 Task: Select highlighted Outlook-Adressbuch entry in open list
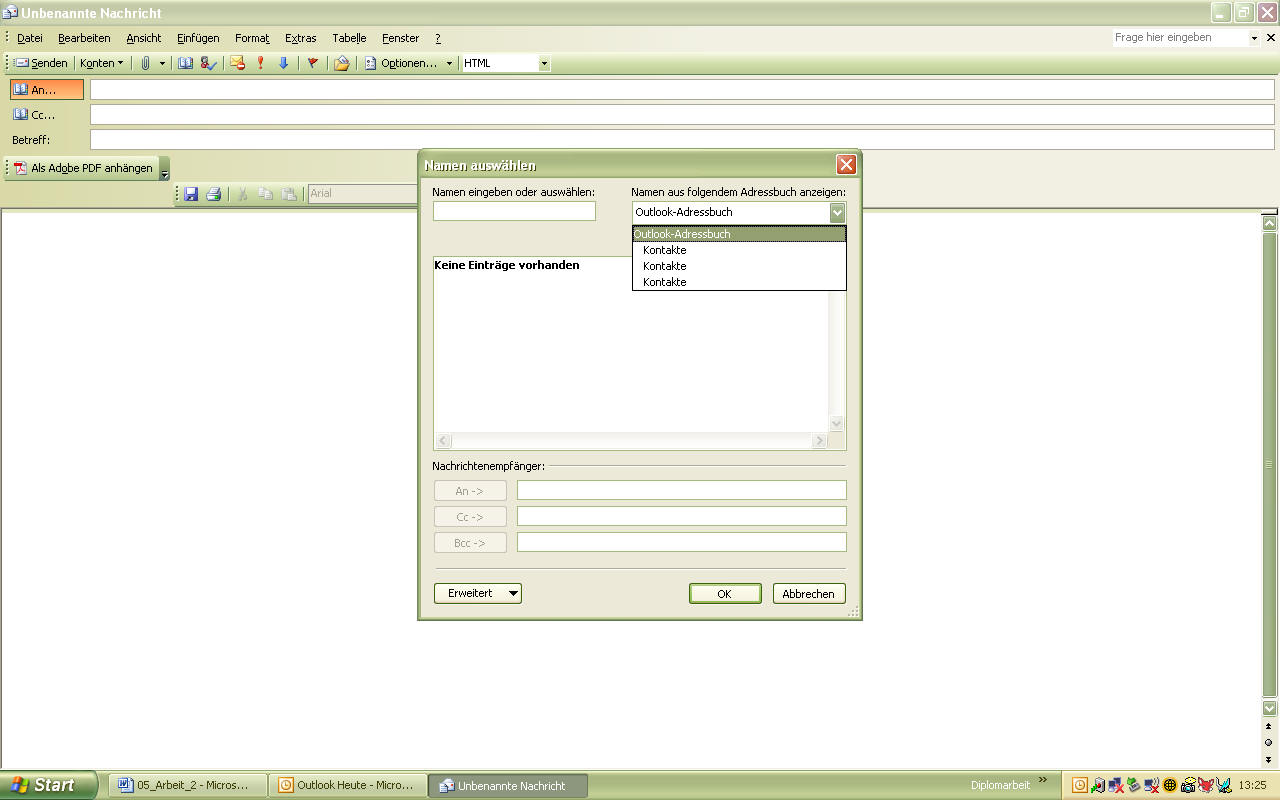739,234
